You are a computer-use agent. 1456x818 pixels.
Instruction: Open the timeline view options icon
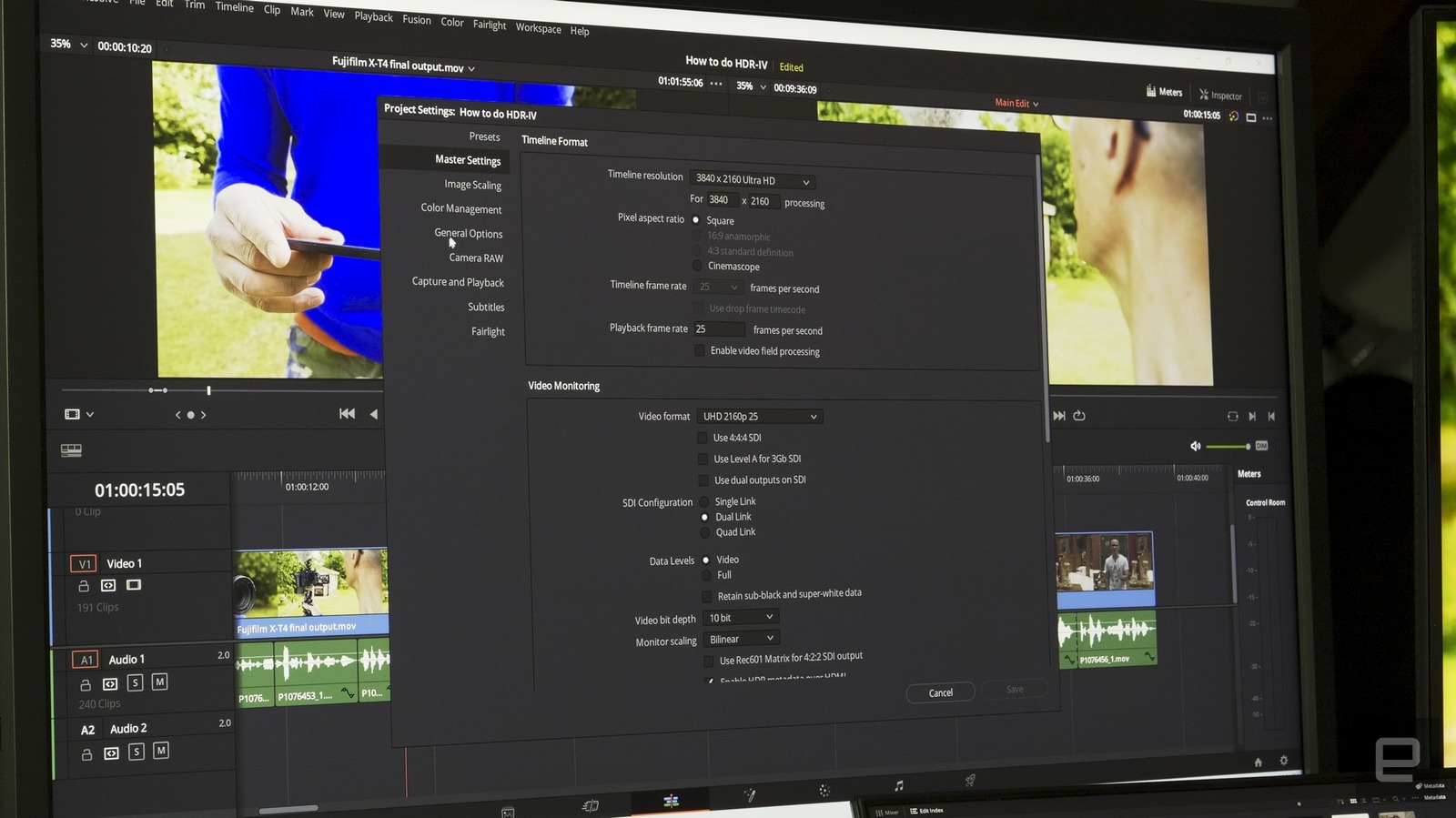point(72,450)
